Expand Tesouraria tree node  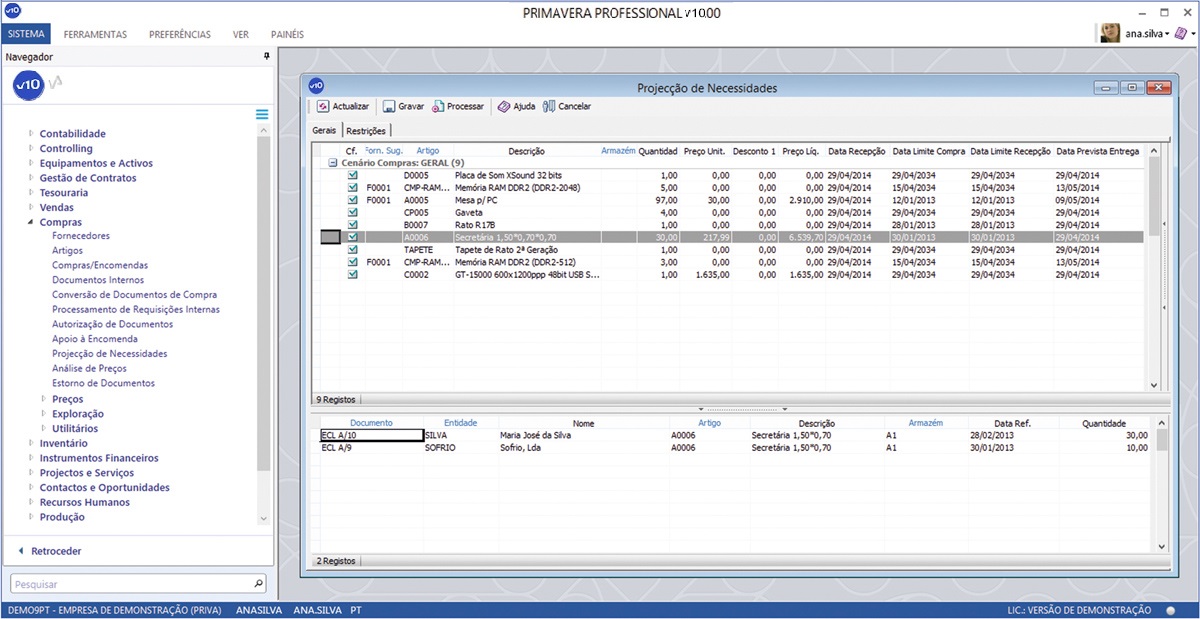(31, 192)
